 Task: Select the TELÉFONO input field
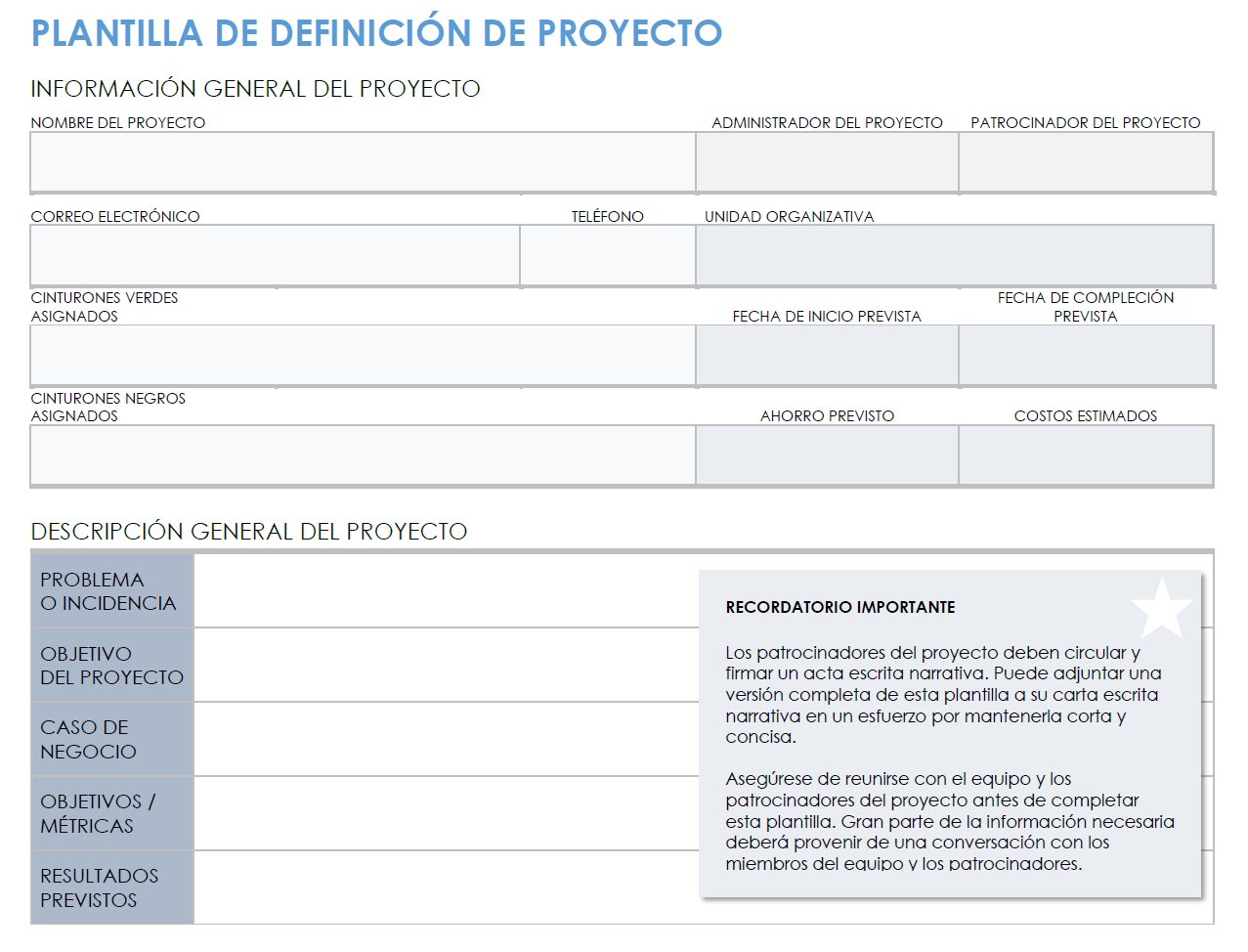click(x=607, y=255)
